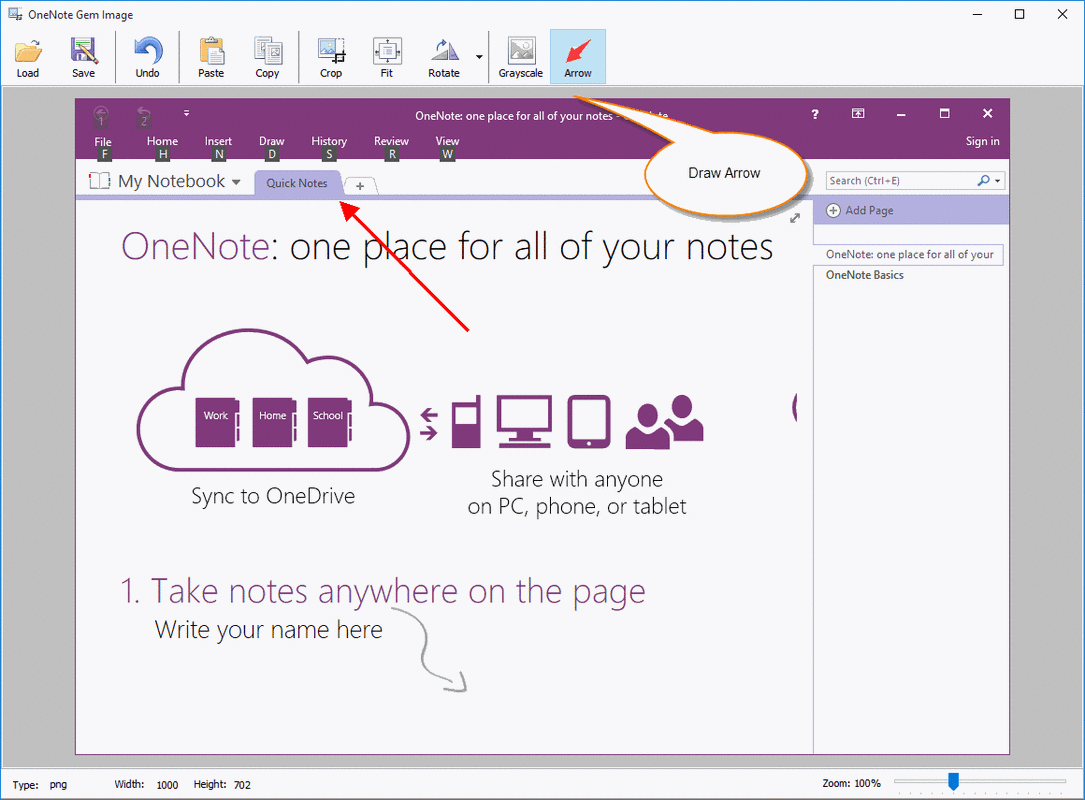
Task: Expand the My Notebook dropdown
Action: [236, 182]
